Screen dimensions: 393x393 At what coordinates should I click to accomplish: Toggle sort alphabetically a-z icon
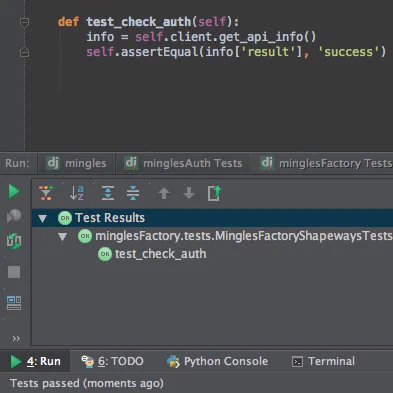pos(76,193)
